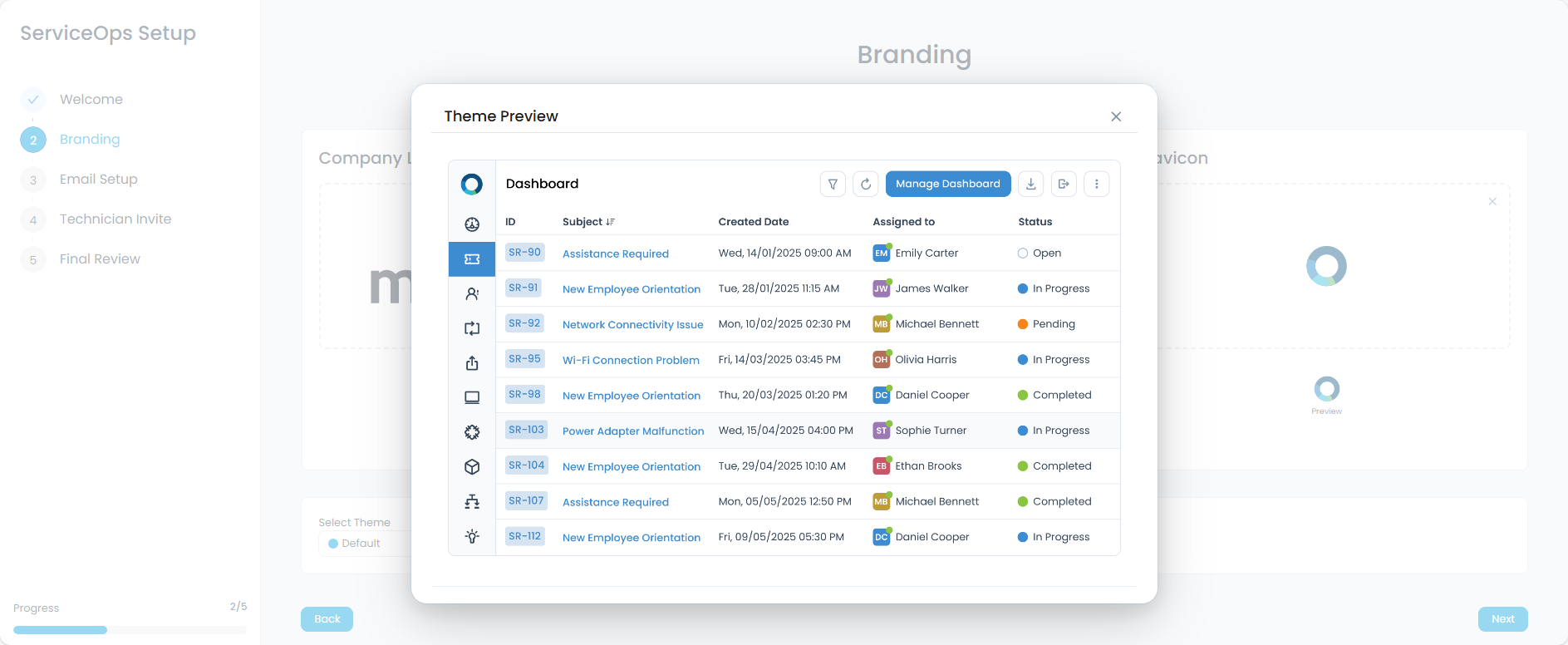
Task: Click the Manage Dashboard button
Action: point(947,185)
